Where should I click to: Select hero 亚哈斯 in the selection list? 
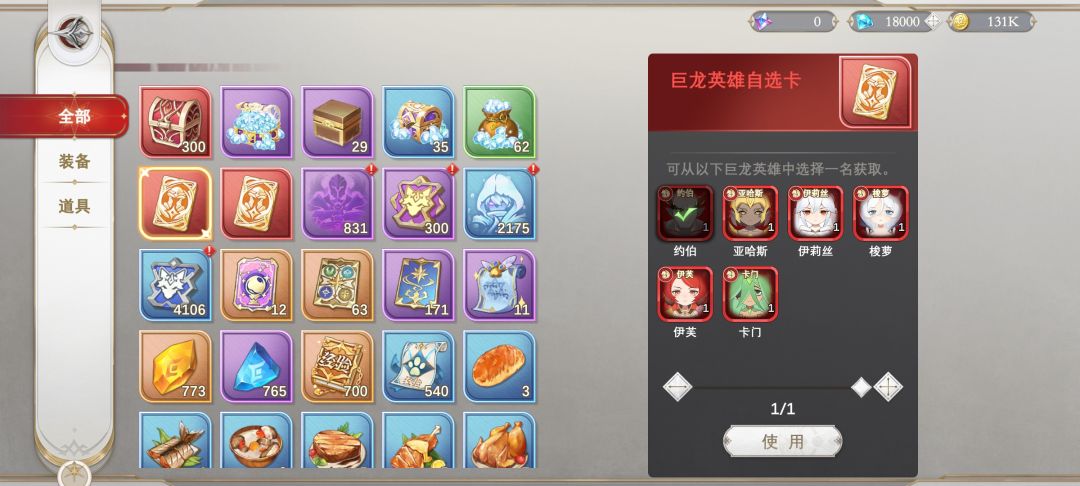[750, 213]
